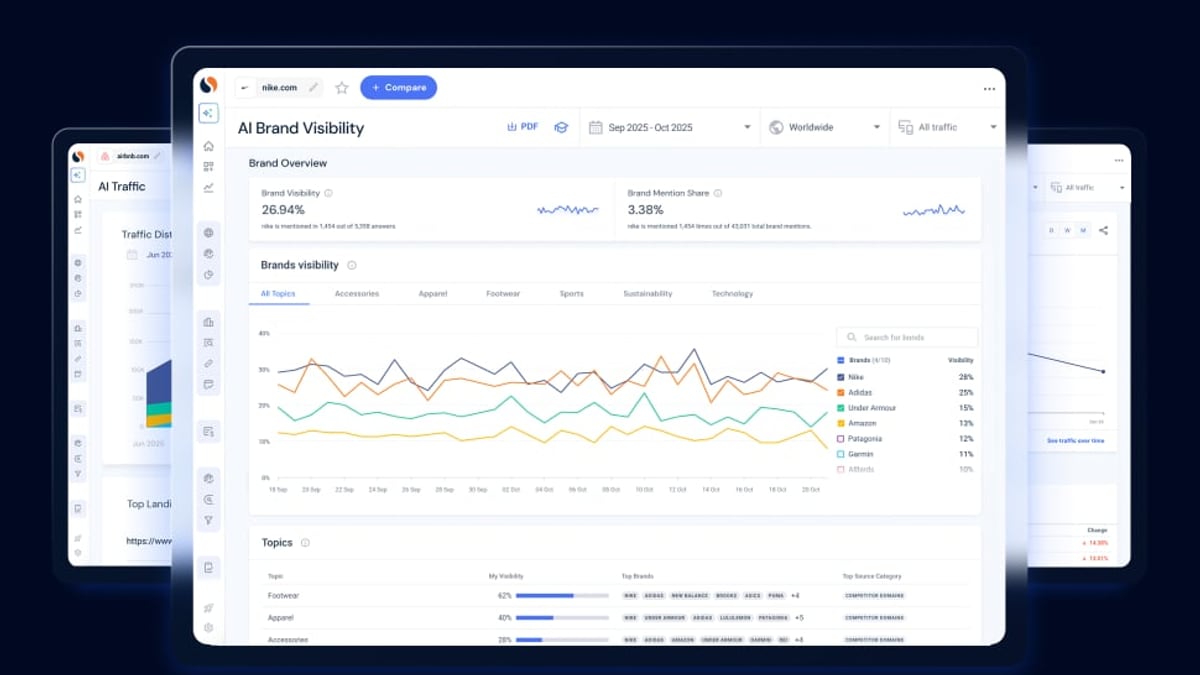This screenshot has width=1200, height=675.
Task: Uncheck the Adidas brand checkbox
Action: point(839,393)
